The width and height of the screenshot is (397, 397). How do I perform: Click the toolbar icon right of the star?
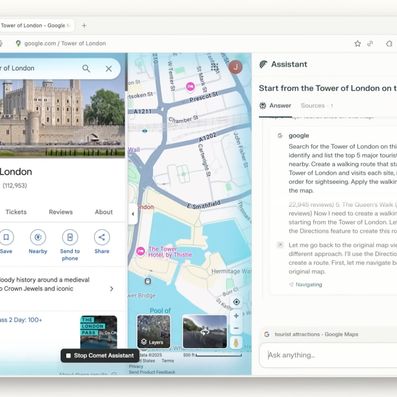pos(370,44)
